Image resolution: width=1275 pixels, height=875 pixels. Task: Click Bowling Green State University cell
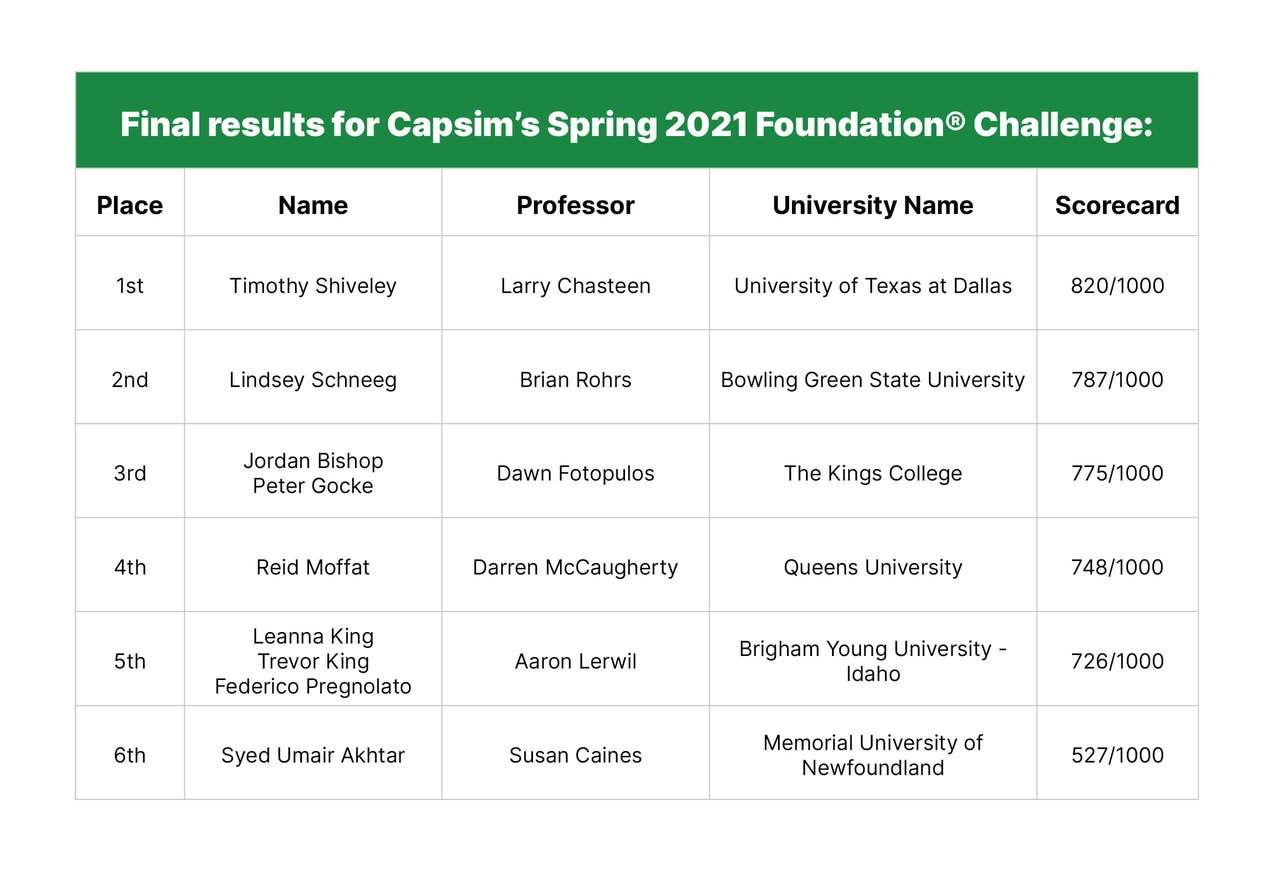872,380
